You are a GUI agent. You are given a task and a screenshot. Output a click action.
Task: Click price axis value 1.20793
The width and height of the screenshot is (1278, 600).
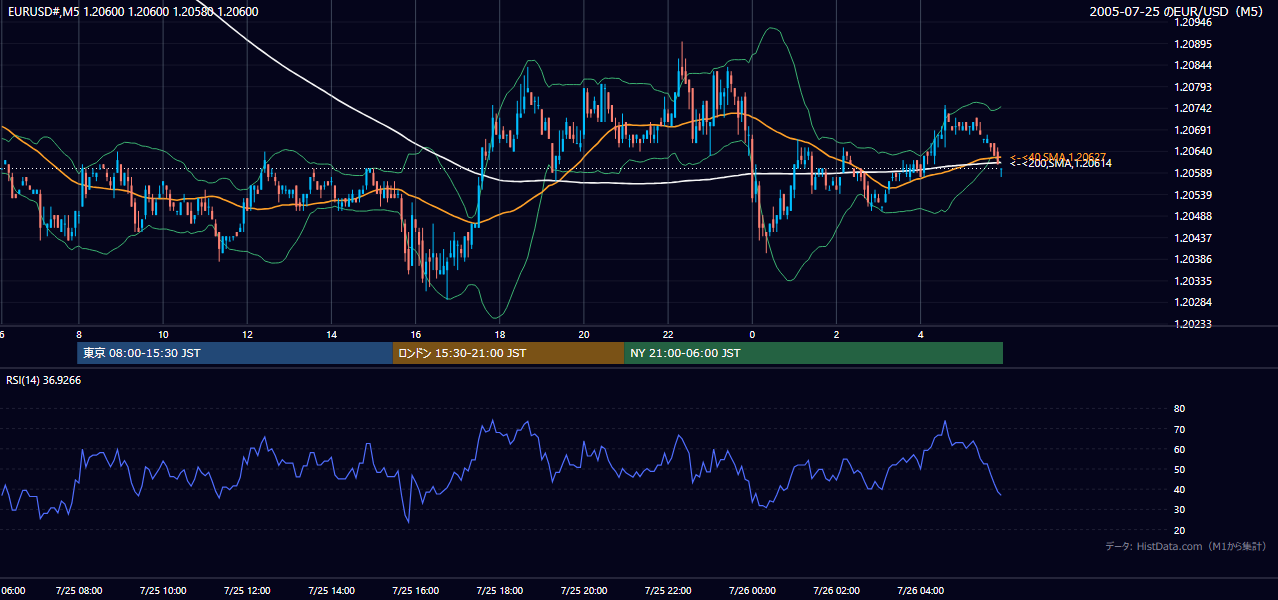pos(1194,87)
